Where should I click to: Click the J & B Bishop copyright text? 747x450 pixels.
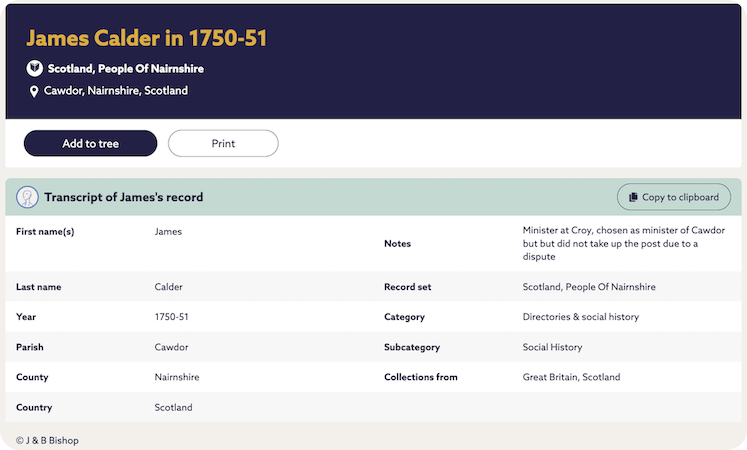pyautogui.click(x=47, y=440)
